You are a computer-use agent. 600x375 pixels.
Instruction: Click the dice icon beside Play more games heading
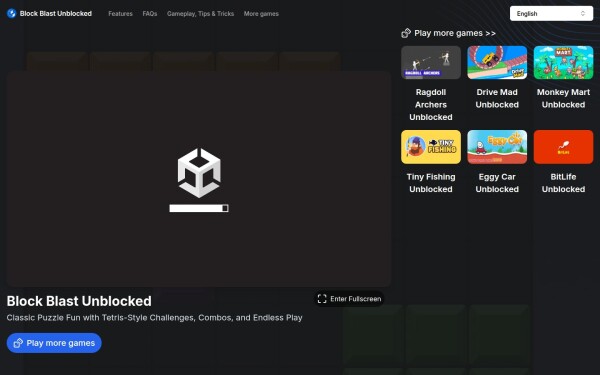406,33
